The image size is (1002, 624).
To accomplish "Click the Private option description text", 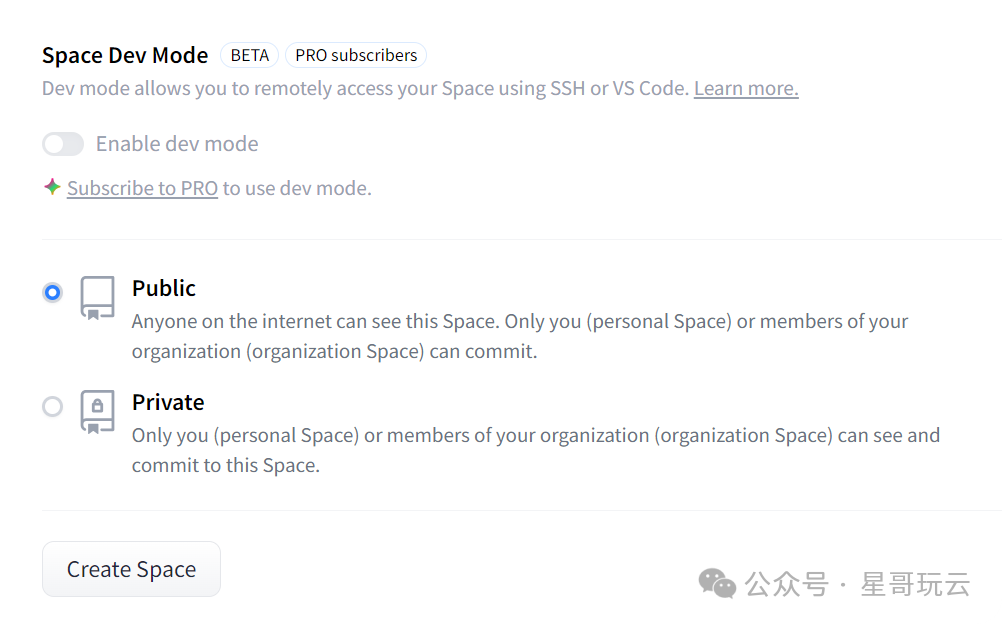I will (x=535, y=450).
